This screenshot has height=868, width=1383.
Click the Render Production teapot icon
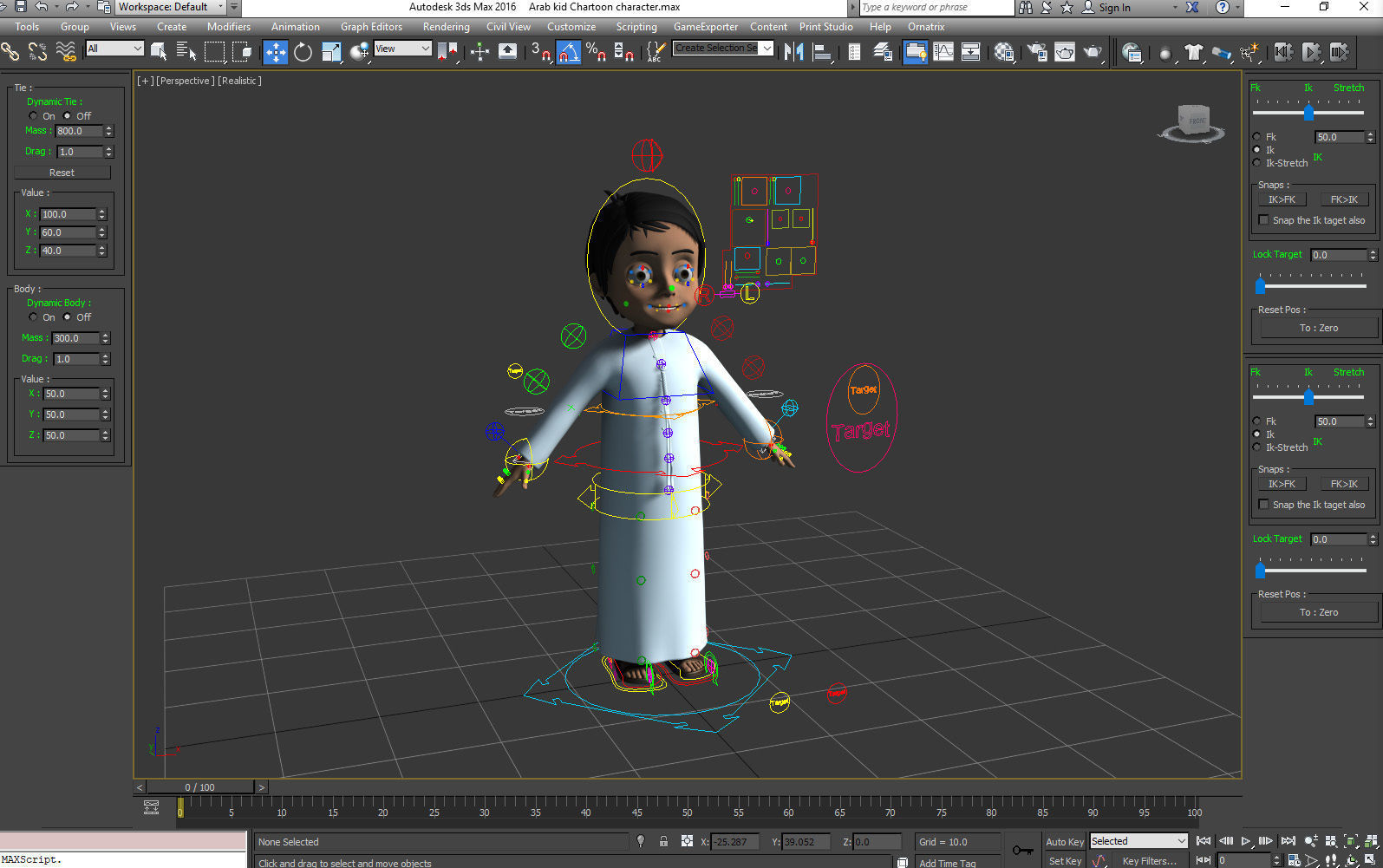1093,52
